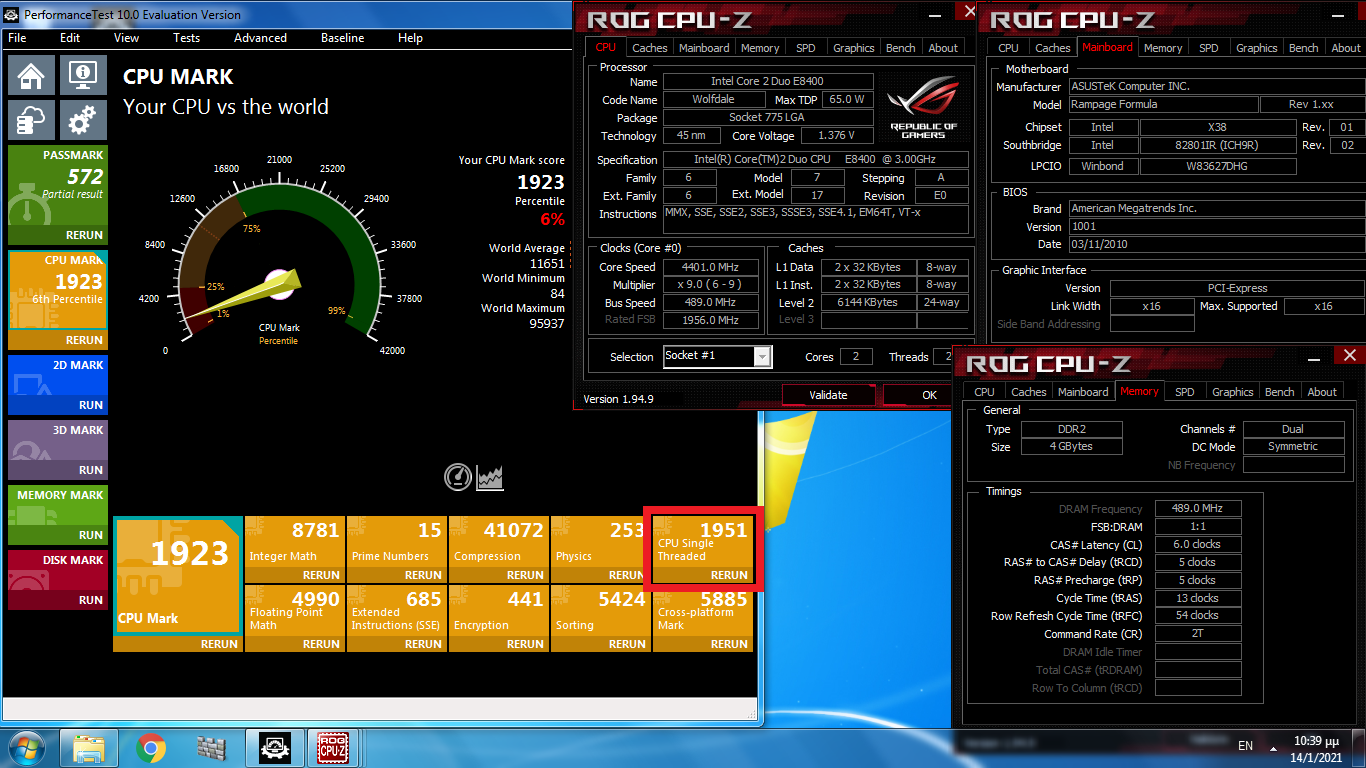Rerun the Encryption test

pyautogui.click(x=525, y=644)
